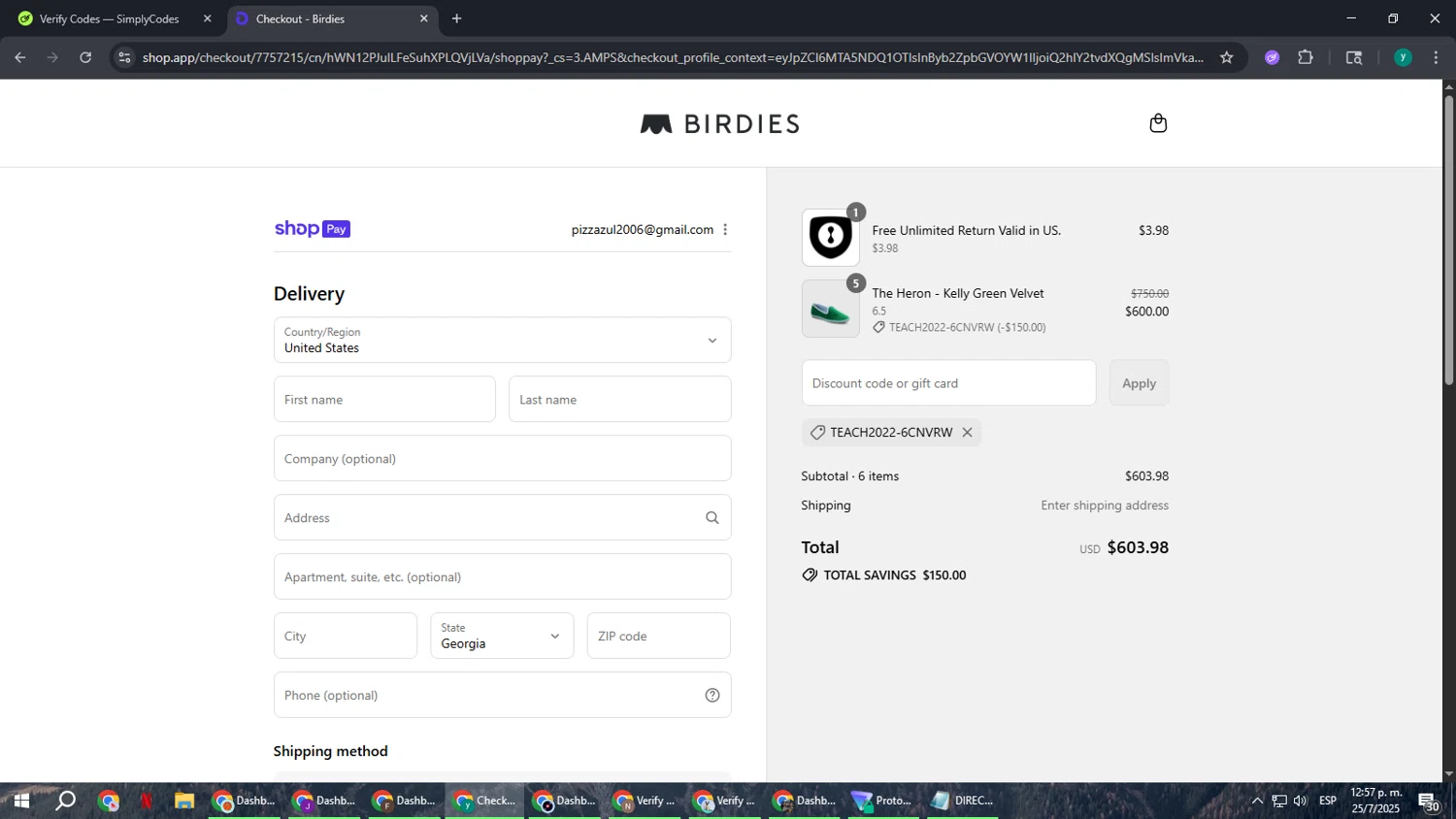Click the purple extension icon in toolbar
Image resolution: width=1456 pixels, height=819 pixels.
[1273, 57]
